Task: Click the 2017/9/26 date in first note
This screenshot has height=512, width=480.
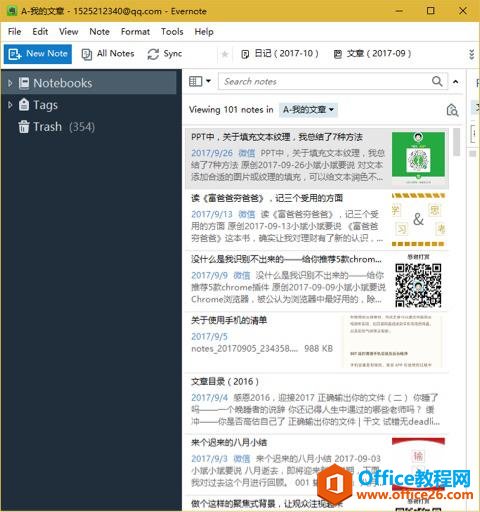Action: click(212, 153)
